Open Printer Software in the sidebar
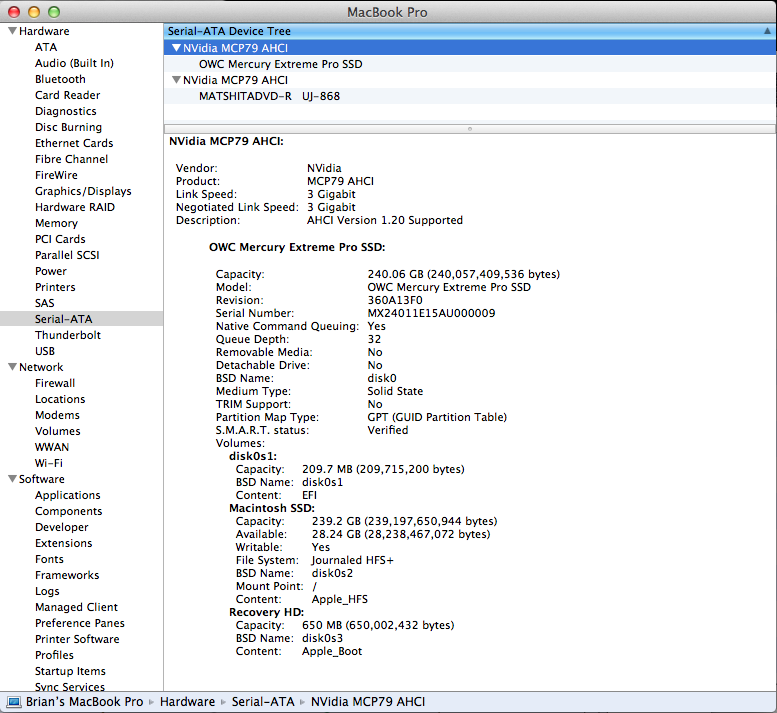This screenshot has width=777, height=713. (x=77, y=639)
